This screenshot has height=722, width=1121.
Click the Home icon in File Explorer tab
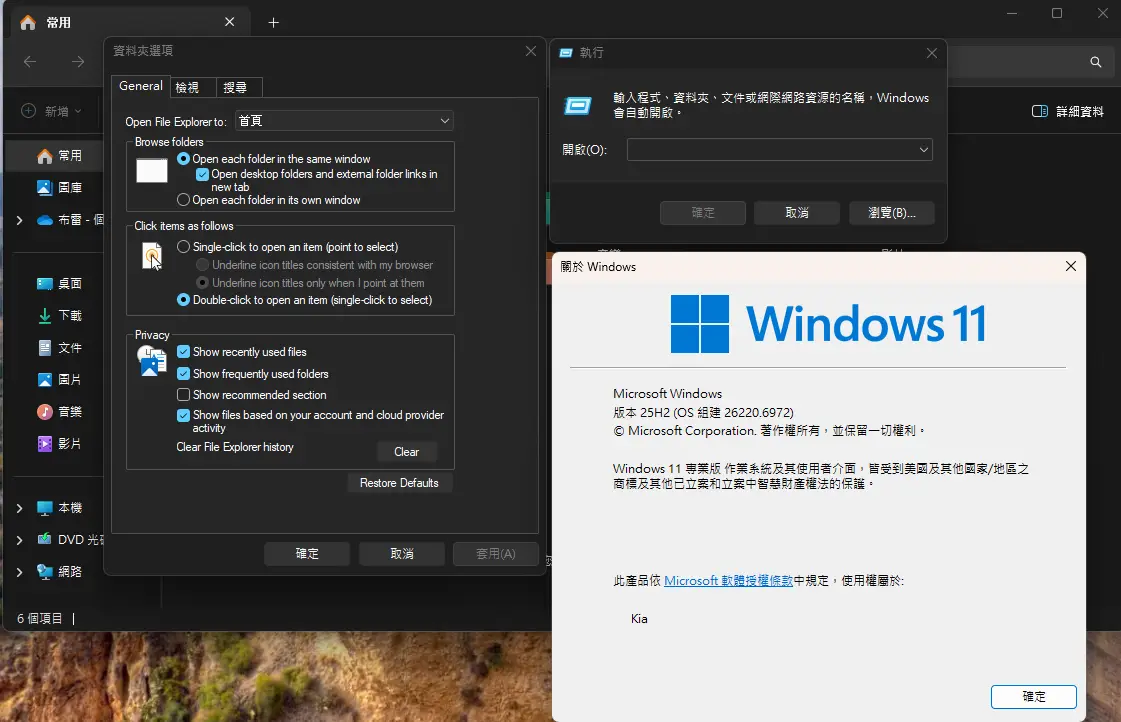click(x=28, y=23)
